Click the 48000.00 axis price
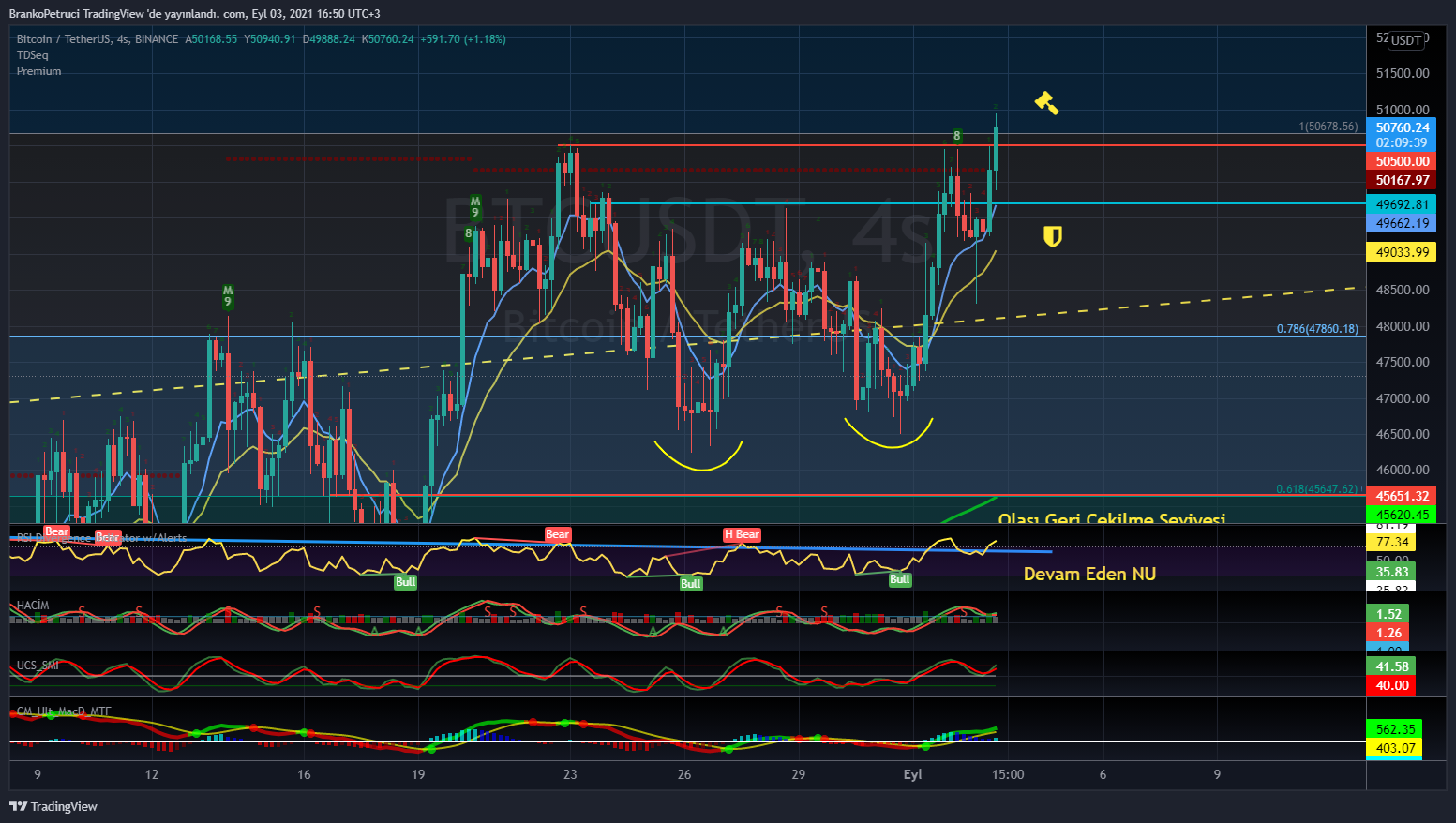1456x823 pixels. [x=1403, y=326]
